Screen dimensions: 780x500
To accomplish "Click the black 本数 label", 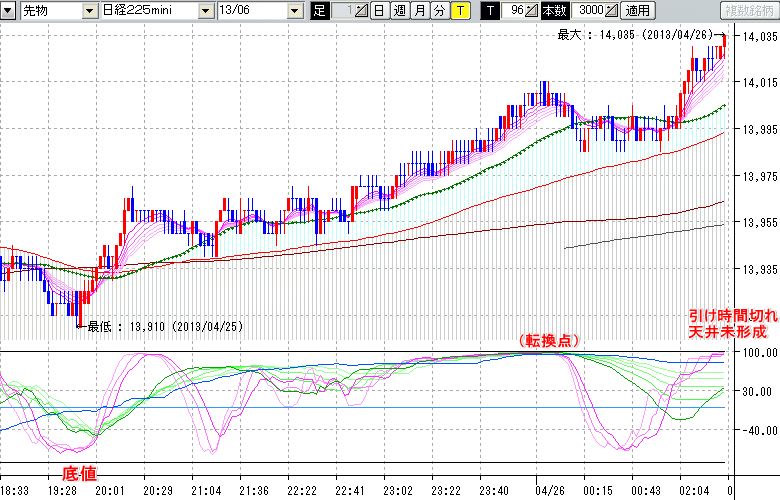I will pos(554,11).
